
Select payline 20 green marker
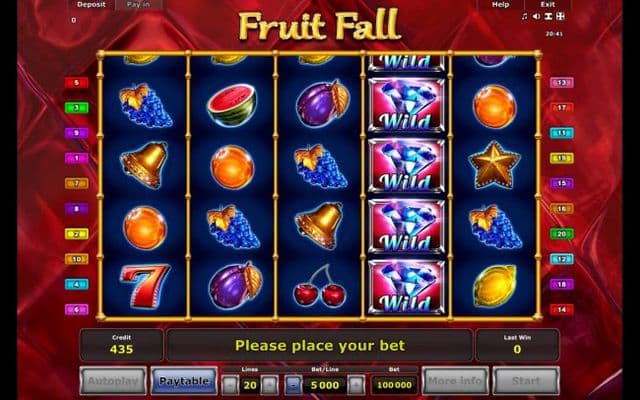[562, 234]
